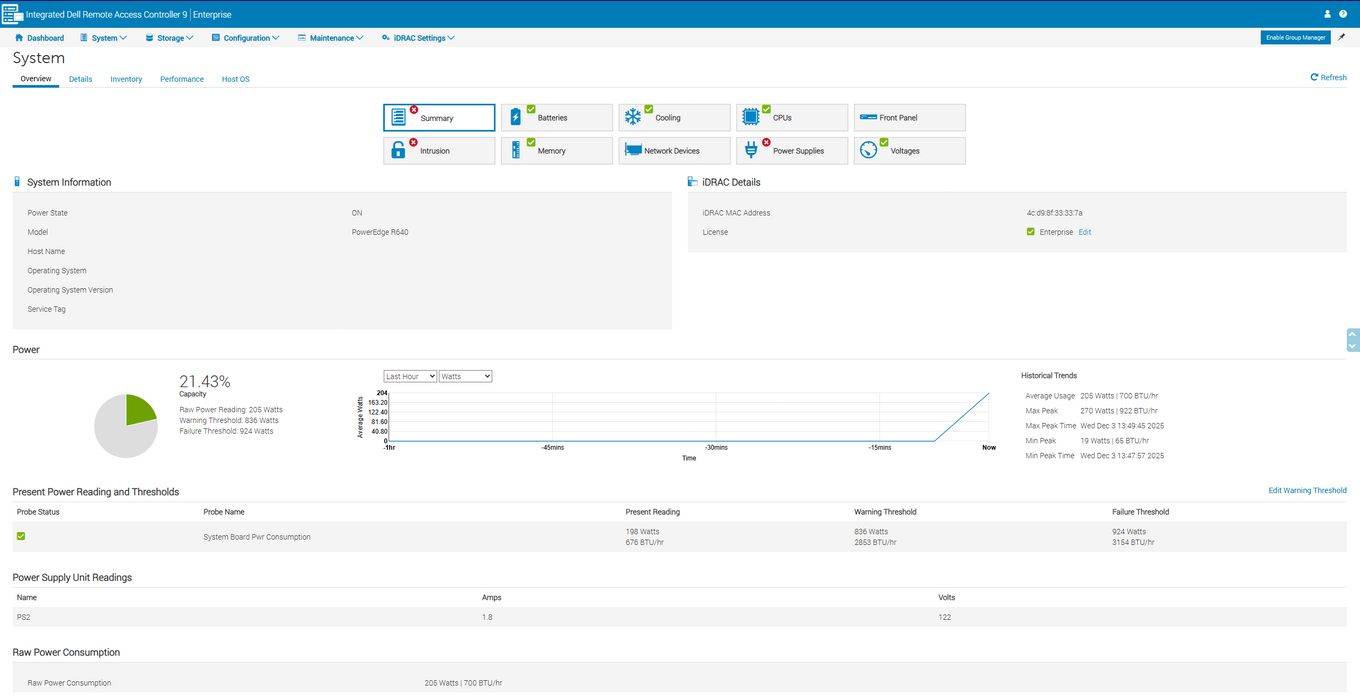Select the Voltages gauge tile
This screenshot has height=700, width=1360.
(x=909, y=151)
